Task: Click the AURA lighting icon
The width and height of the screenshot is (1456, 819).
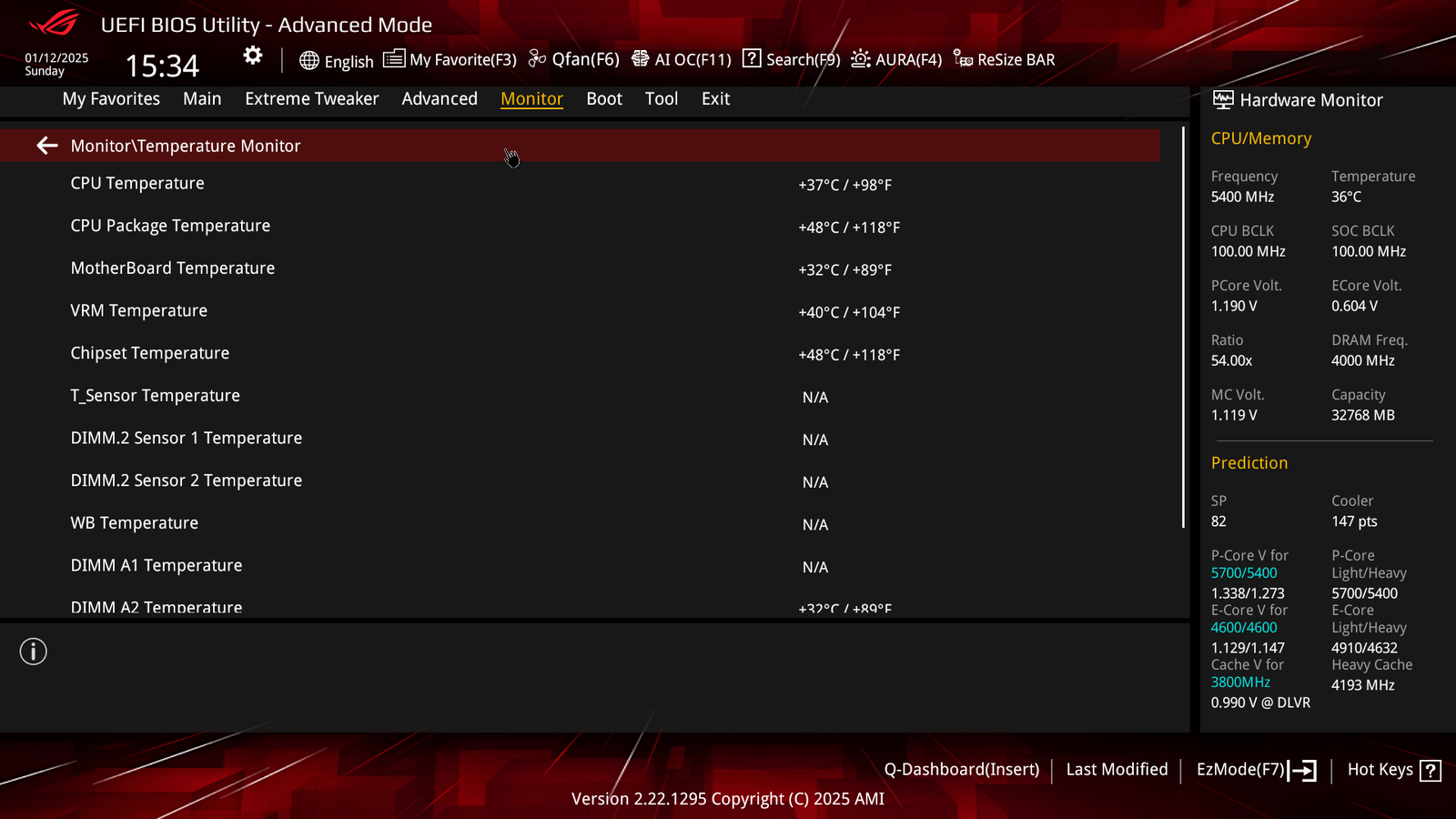Action: click(x=861, y=59)
